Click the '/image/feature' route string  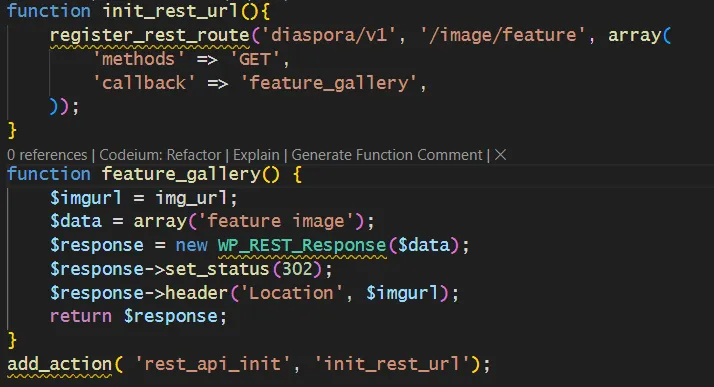click(503, 35)
